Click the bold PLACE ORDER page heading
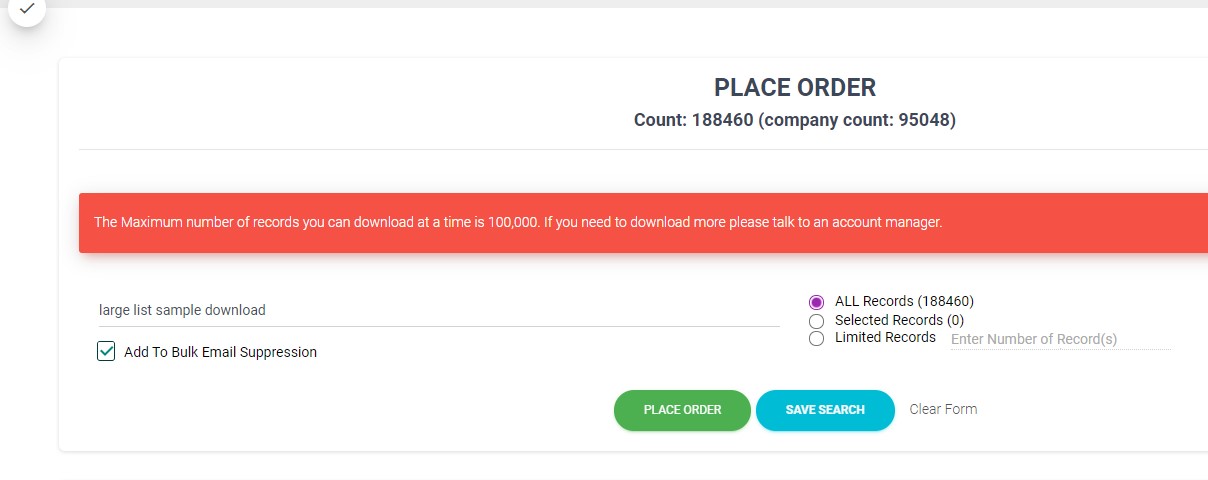 795,88
